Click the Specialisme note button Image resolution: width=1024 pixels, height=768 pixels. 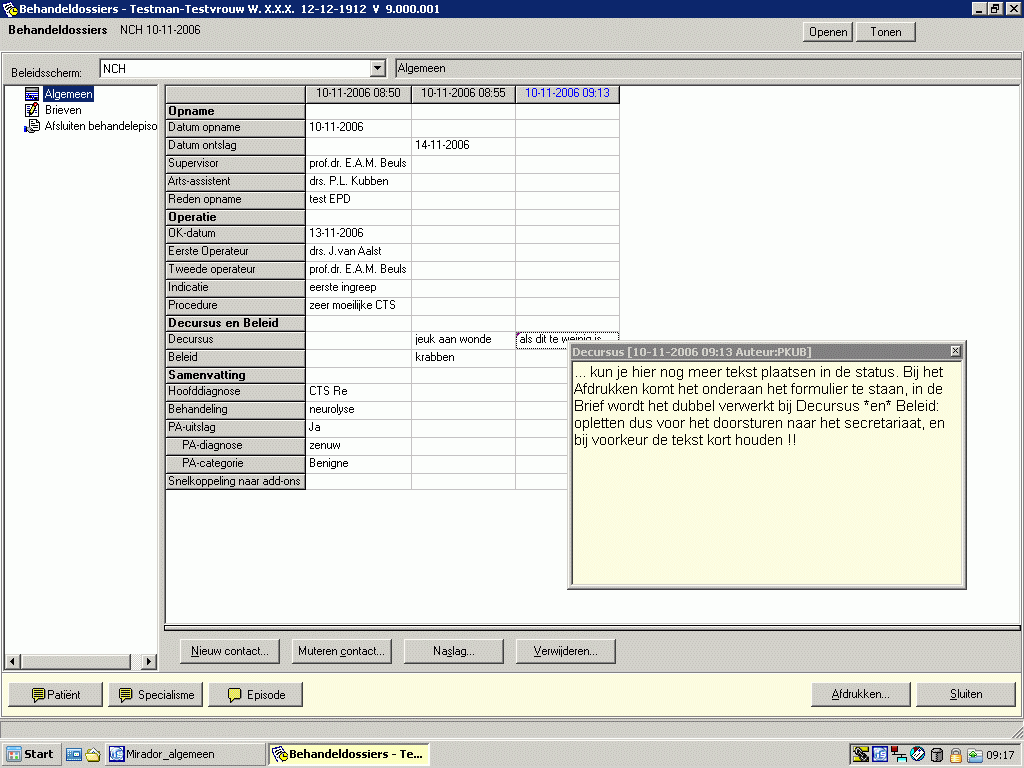pyautogui.click(x=156, y=694)
